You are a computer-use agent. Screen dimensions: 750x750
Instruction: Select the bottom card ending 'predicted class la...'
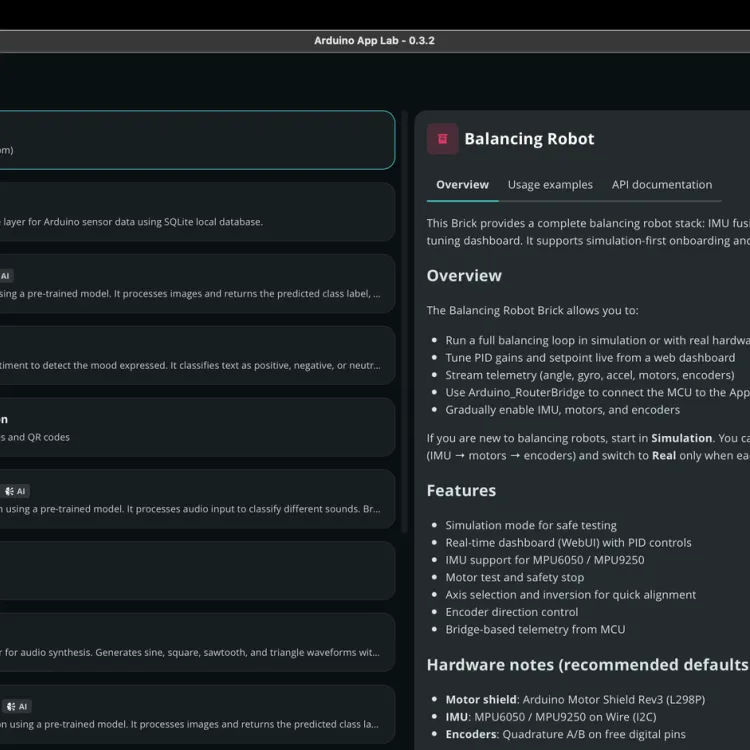197,714
